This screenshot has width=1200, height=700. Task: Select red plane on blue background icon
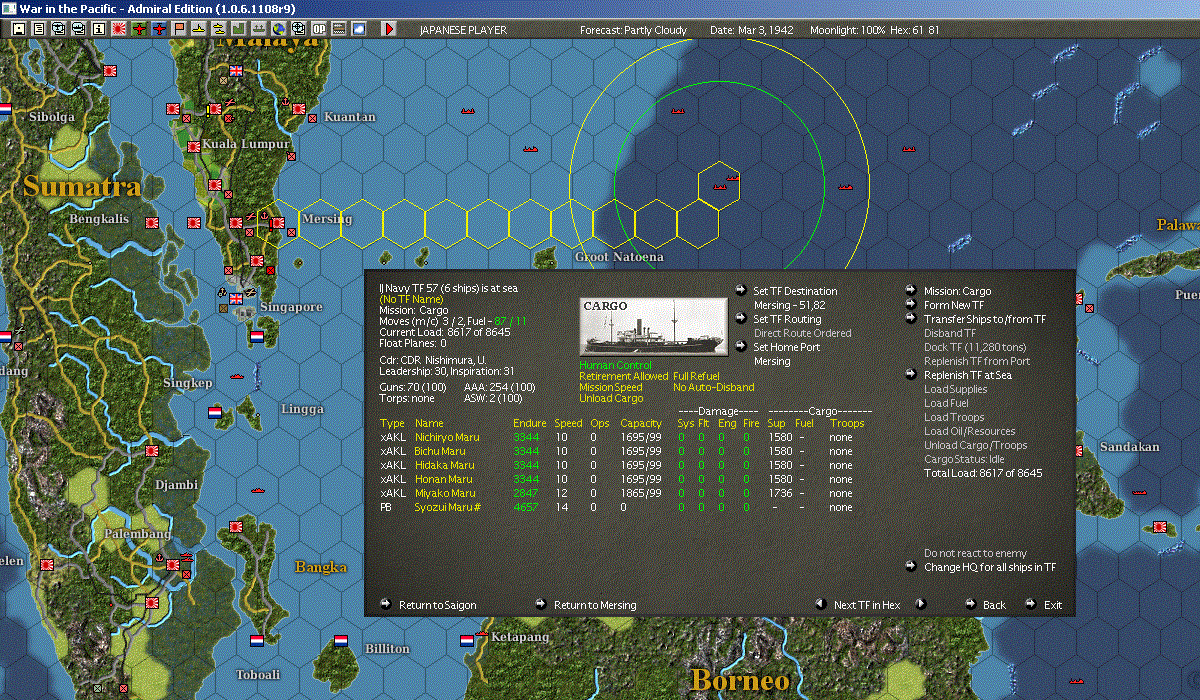pos(159,29)
